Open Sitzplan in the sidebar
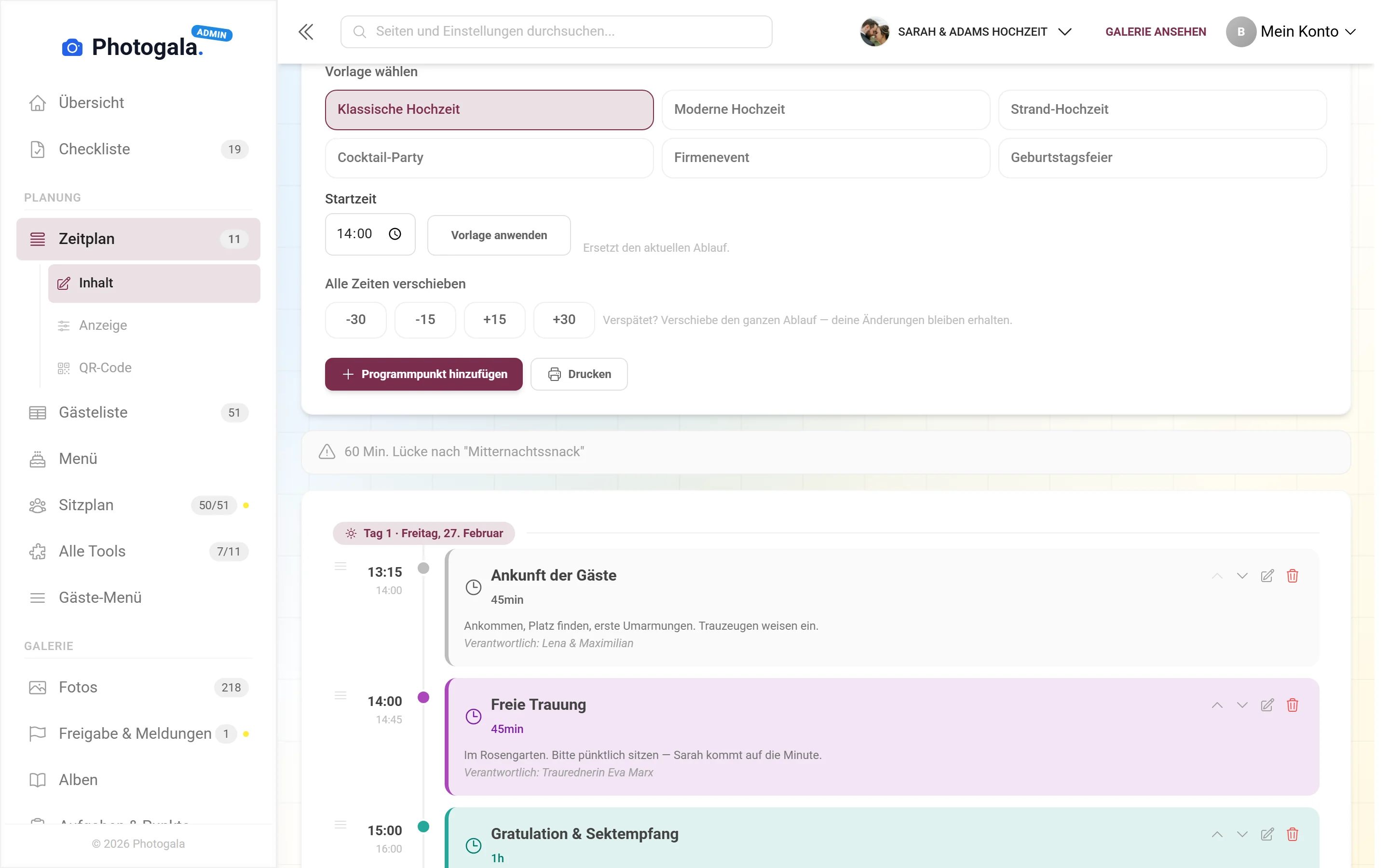The image size is (1389, 868). point(138,505)
